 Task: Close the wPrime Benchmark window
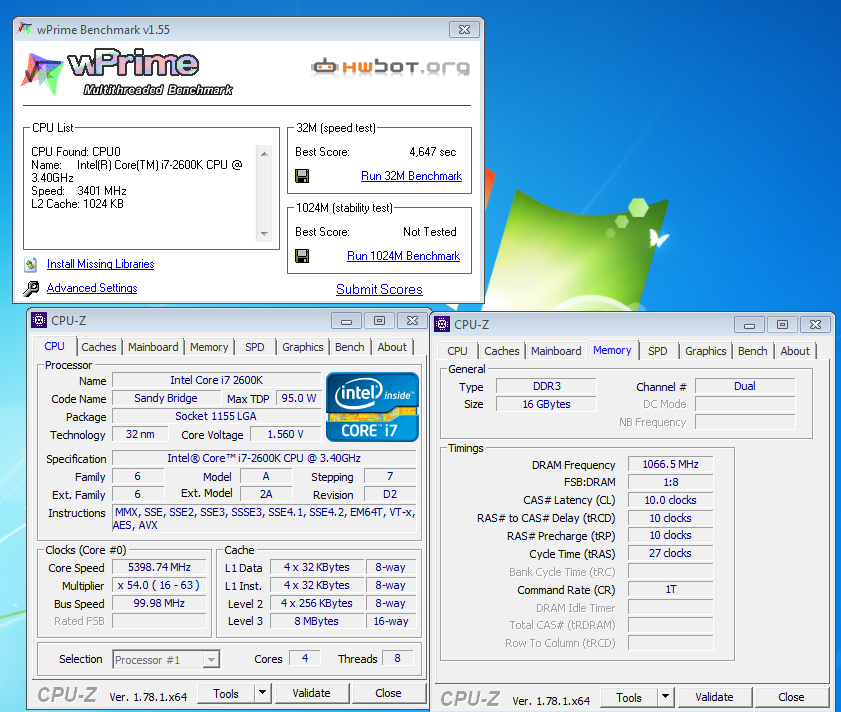coord(464,30)
